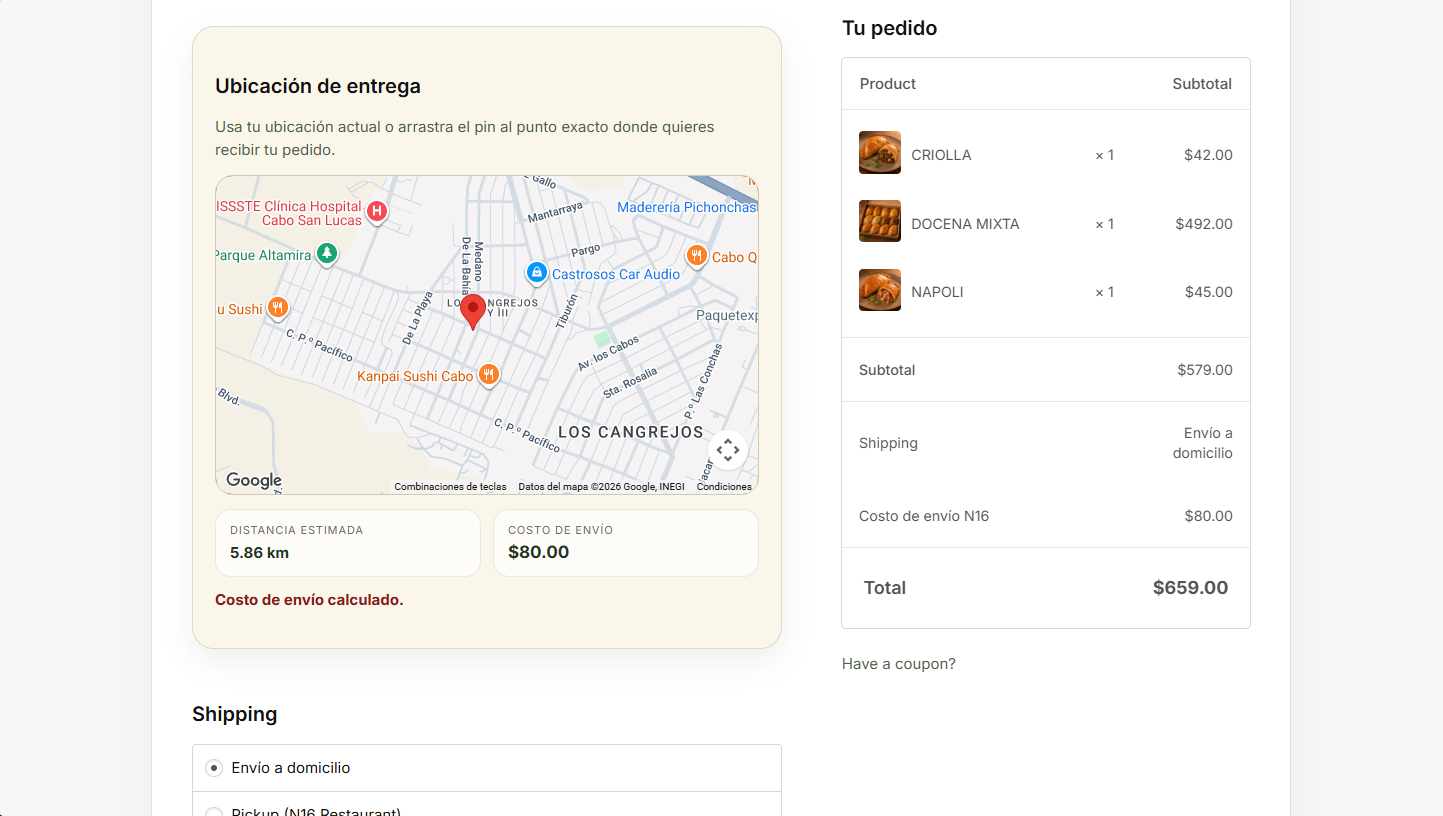
Task: Click the Madereria Pichonchas map label
Action: pos(687,207)
